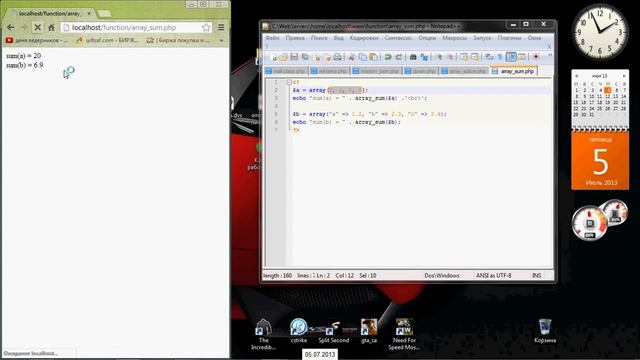The height and width of the screenshot is (360, 640).
Task: Click the Close All toolbar icon
Action: [327, 57]
